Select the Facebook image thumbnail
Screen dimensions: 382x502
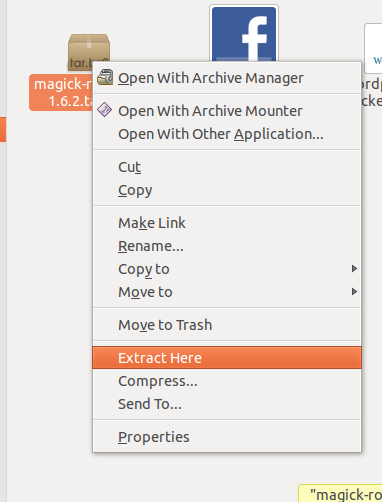(x=244, y=33)
